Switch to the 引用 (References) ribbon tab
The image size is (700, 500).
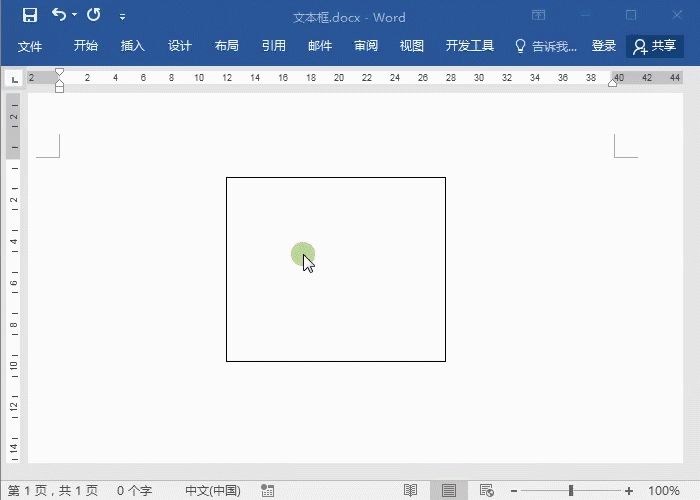[274, 46]
